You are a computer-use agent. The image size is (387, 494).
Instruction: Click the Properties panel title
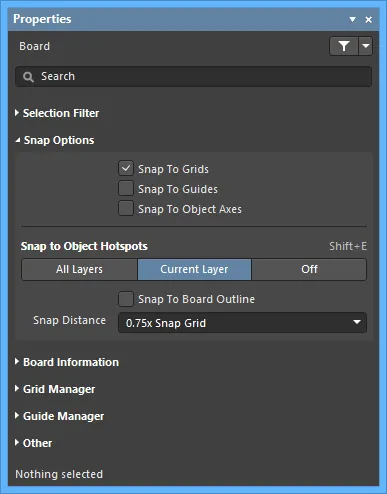(42, 19)
